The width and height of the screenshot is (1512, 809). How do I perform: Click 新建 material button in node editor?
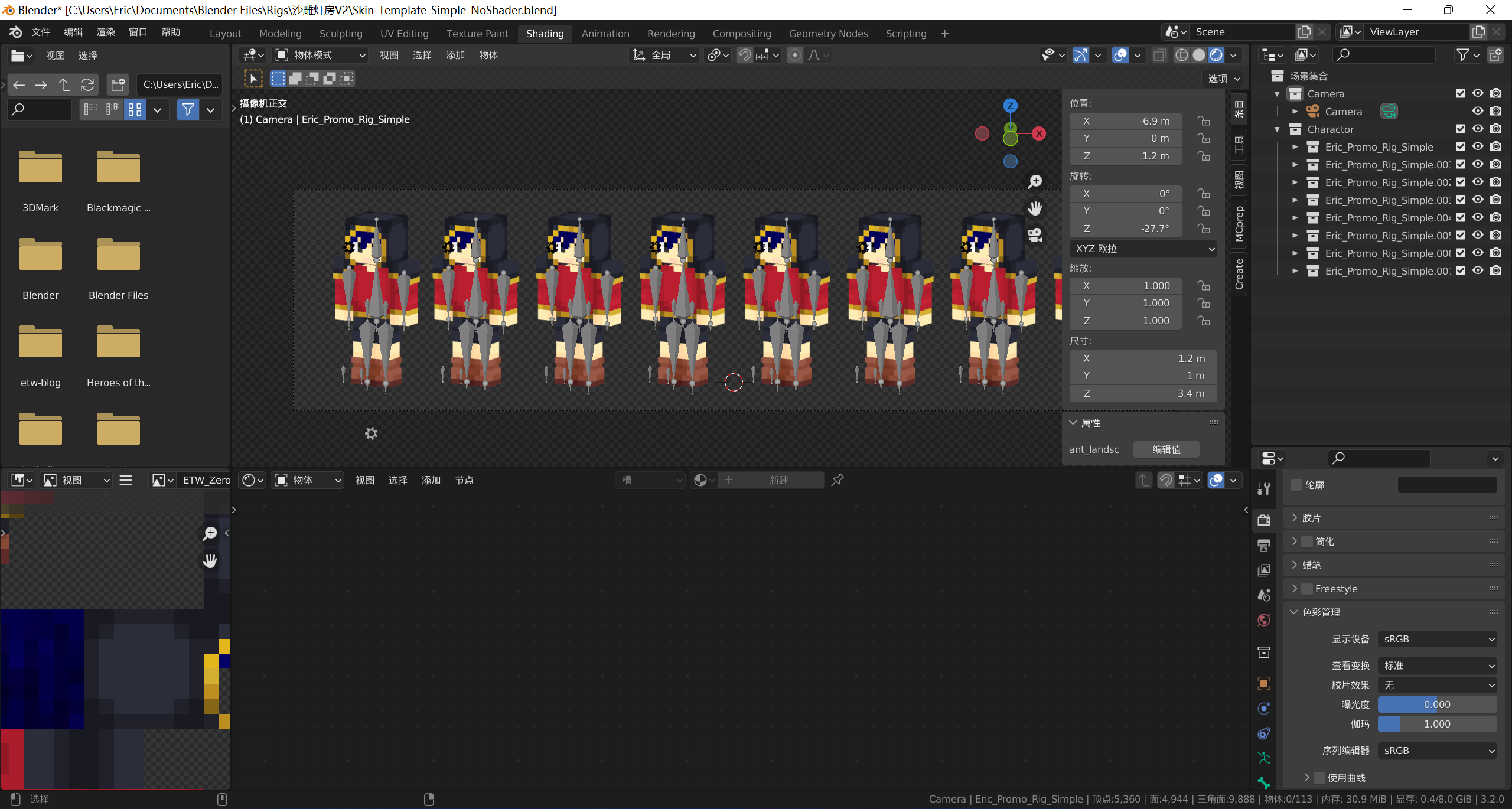[771, 480]
